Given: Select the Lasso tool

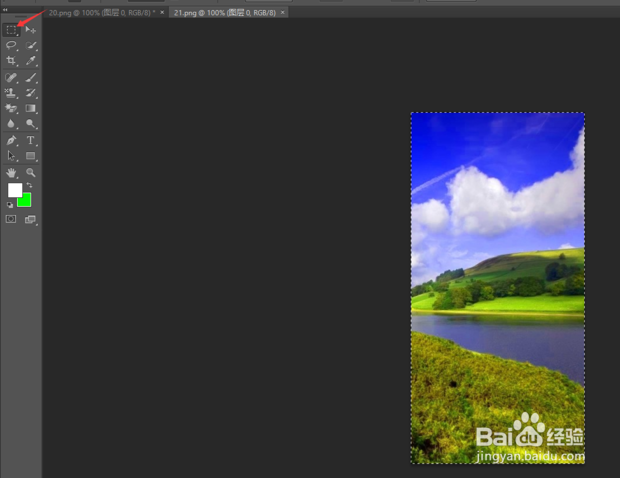Looking at the screenshot, I should pyautogui.click(x=11, y=45).
